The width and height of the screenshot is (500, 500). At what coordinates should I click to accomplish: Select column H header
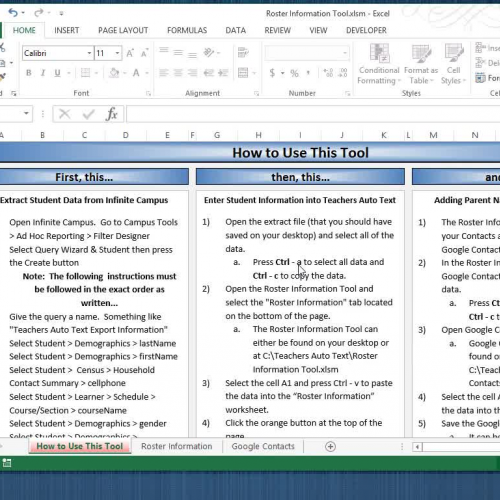pyautogui.click(x=258, y=135)
